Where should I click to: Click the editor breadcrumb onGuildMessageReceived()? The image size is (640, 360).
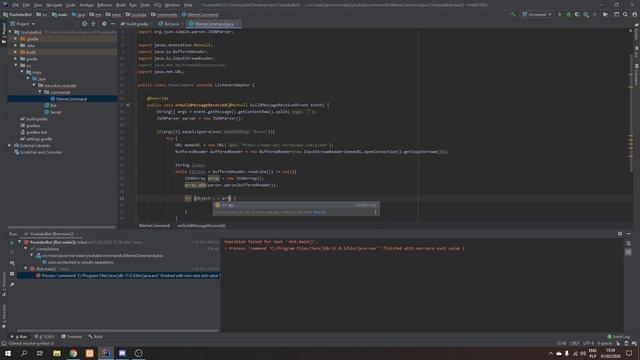(201, 225)
